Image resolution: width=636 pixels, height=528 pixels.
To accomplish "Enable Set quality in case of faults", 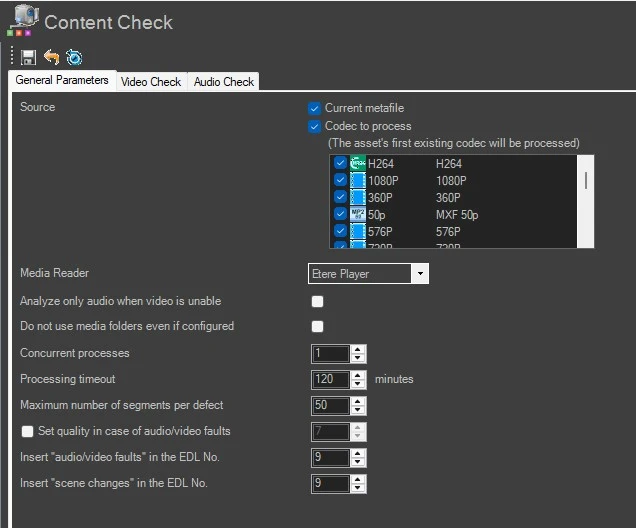I will [28, 431].
